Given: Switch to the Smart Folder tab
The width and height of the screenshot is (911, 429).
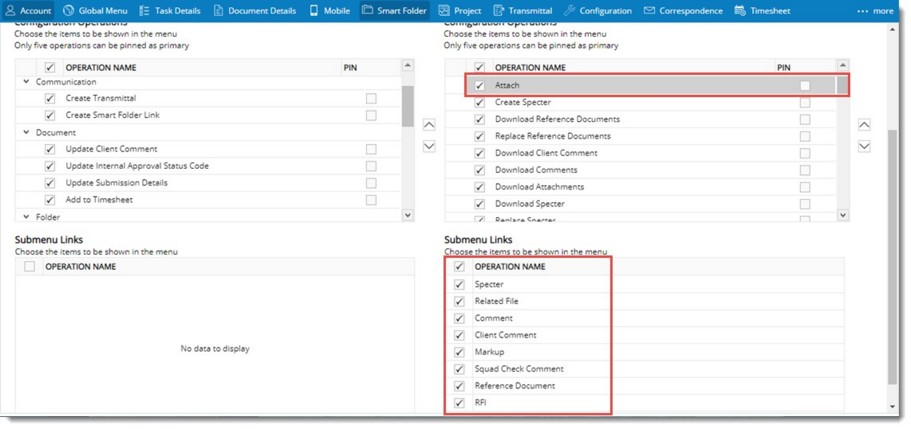Looking at the screenshot, I should click(x=395, y=11).
